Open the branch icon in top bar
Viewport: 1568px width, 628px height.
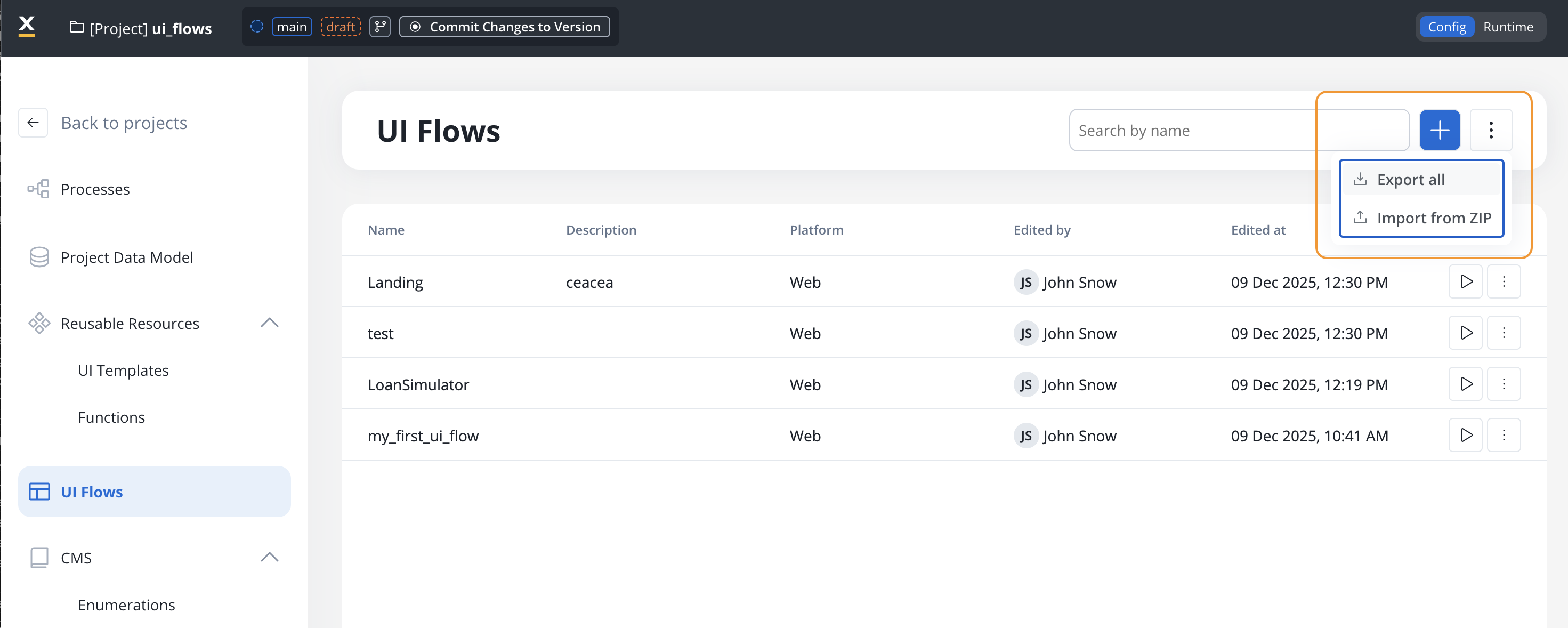pyautogui.click(x=380, y=27)
